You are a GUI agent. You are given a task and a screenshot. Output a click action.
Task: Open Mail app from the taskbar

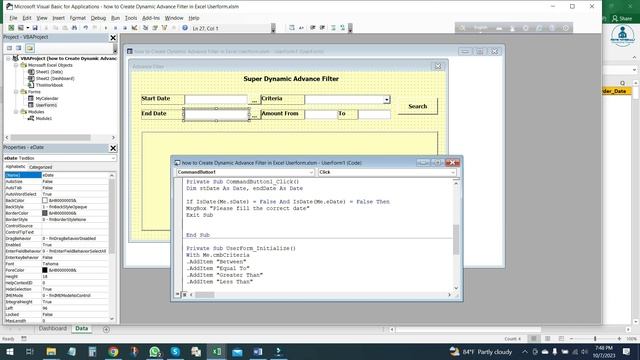tap(237, 351)
